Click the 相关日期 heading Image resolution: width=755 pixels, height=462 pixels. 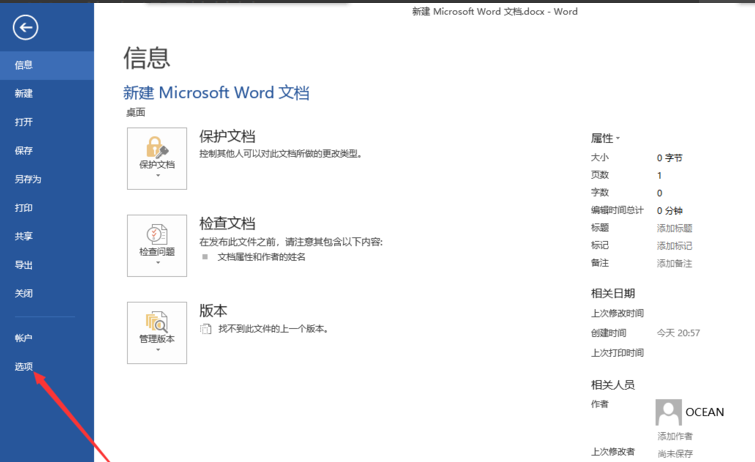[x=613, y=293]
